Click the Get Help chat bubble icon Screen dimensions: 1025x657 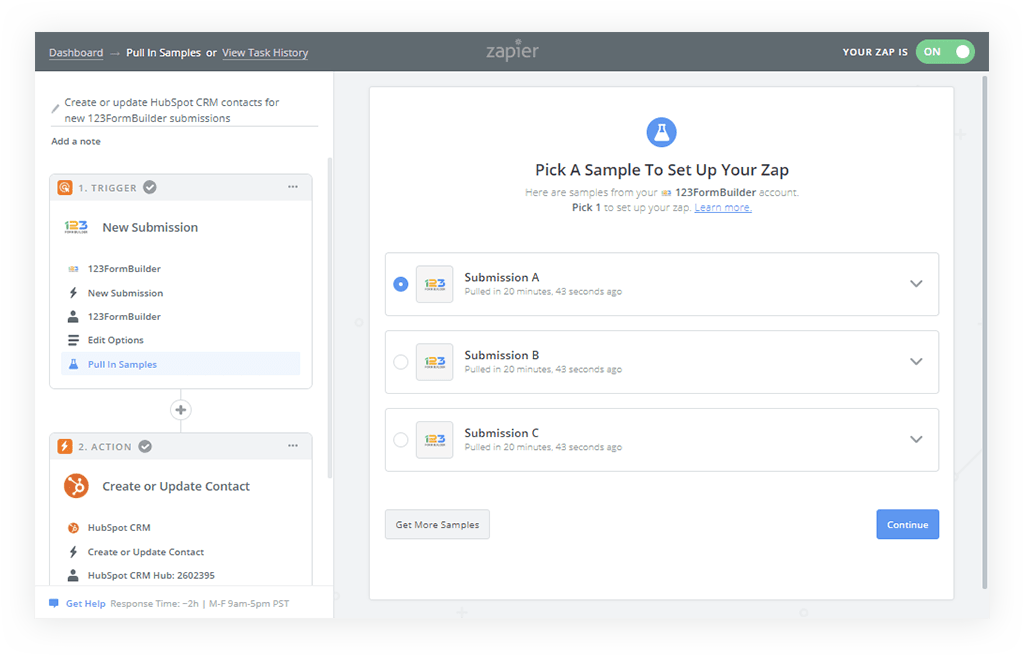click(54, 603)
